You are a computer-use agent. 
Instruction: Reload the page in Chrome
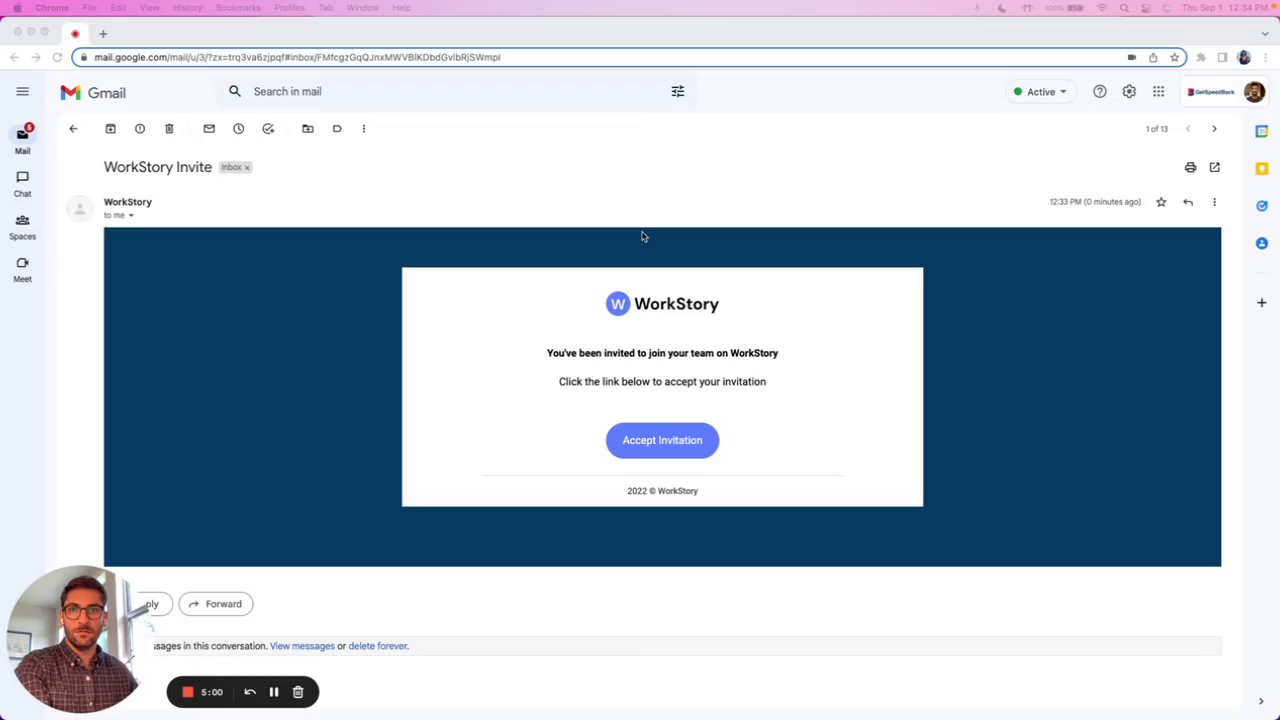pos(57,57)
